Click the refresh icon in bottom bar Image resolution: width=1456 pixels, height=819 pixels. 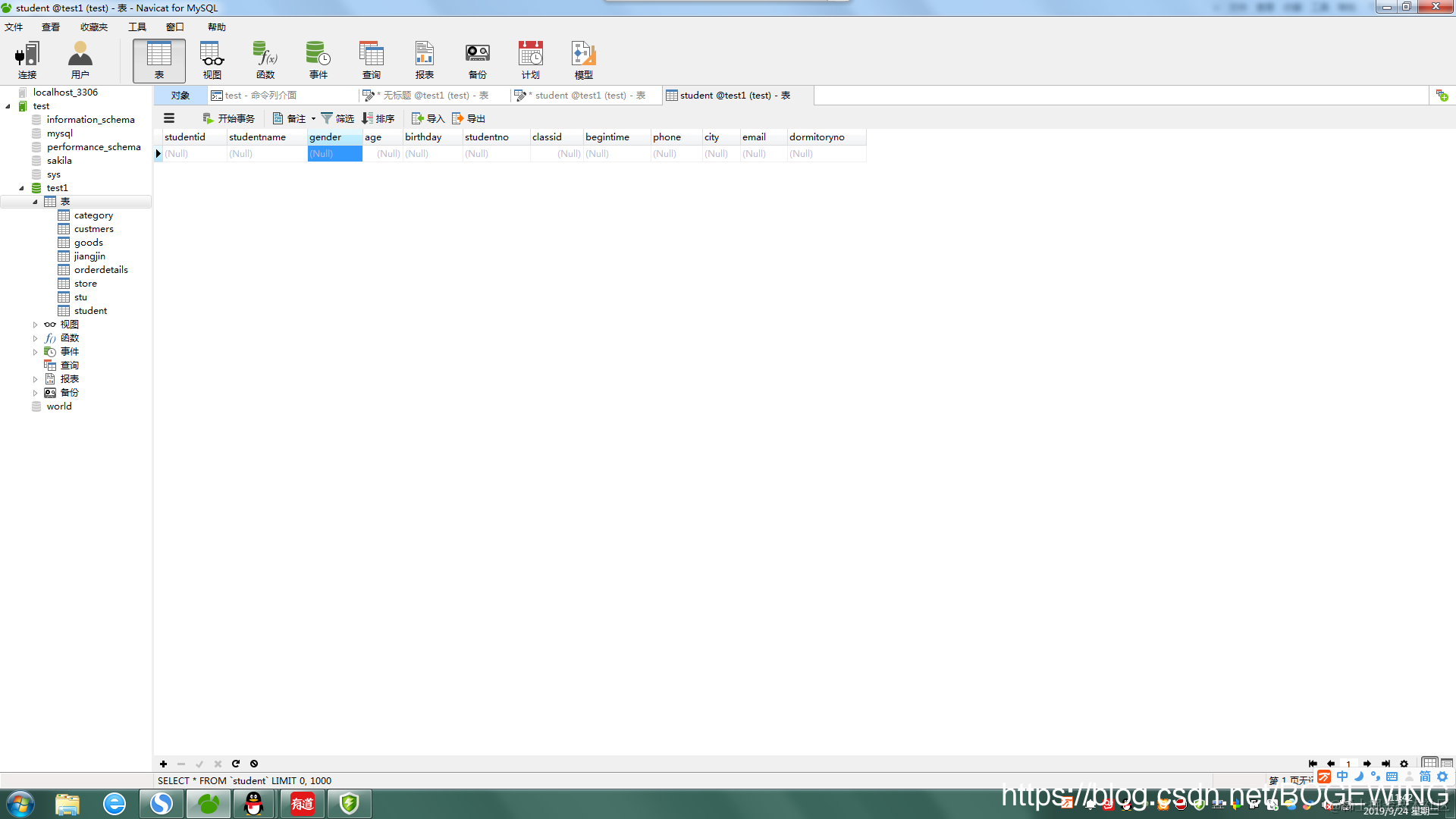[x=236, y=764]
